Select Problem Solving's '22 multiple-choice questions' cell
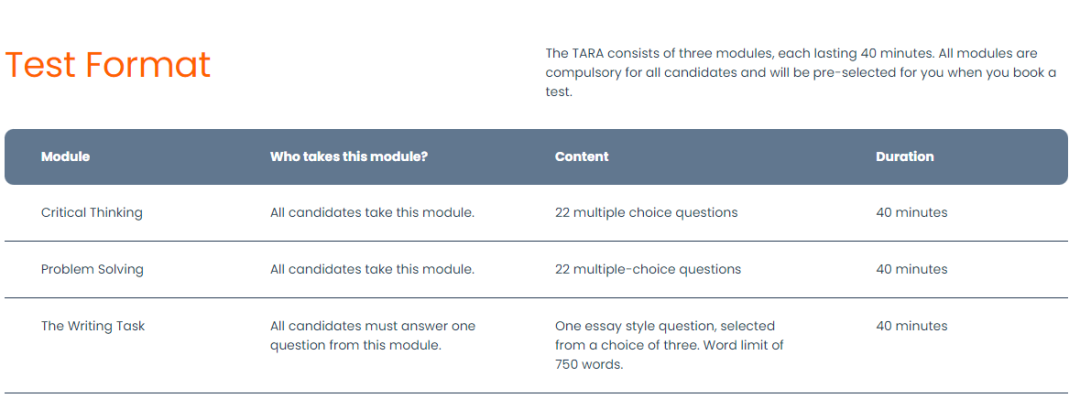Image resolution: width=1080 pixels, height=420 pixels. [x=648, y=269]
